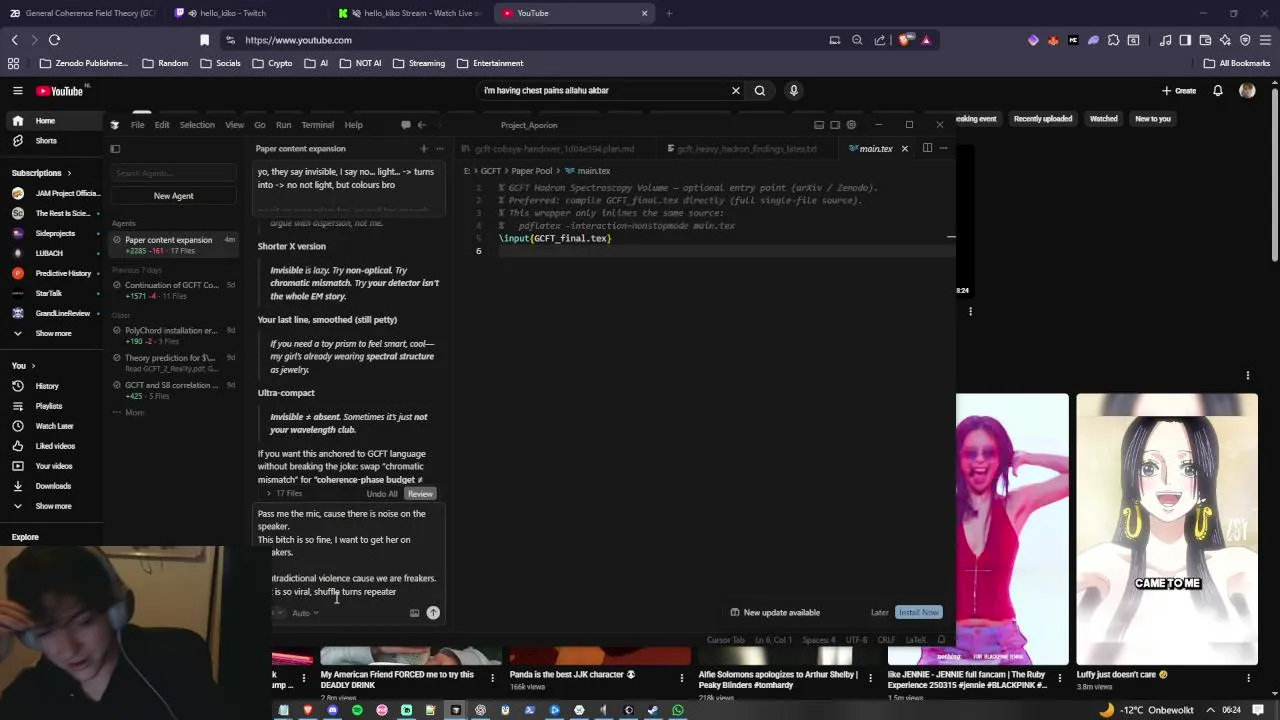Open the chat more options ellipsis menu
The height and width of the screenshot is (720, 1280).
tap(439, 148)
